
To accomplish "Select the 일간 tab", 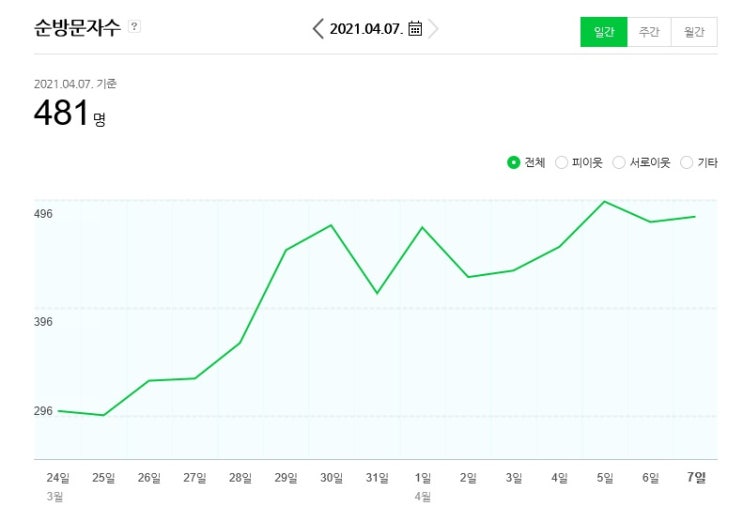I will click(x=604, y=32).
